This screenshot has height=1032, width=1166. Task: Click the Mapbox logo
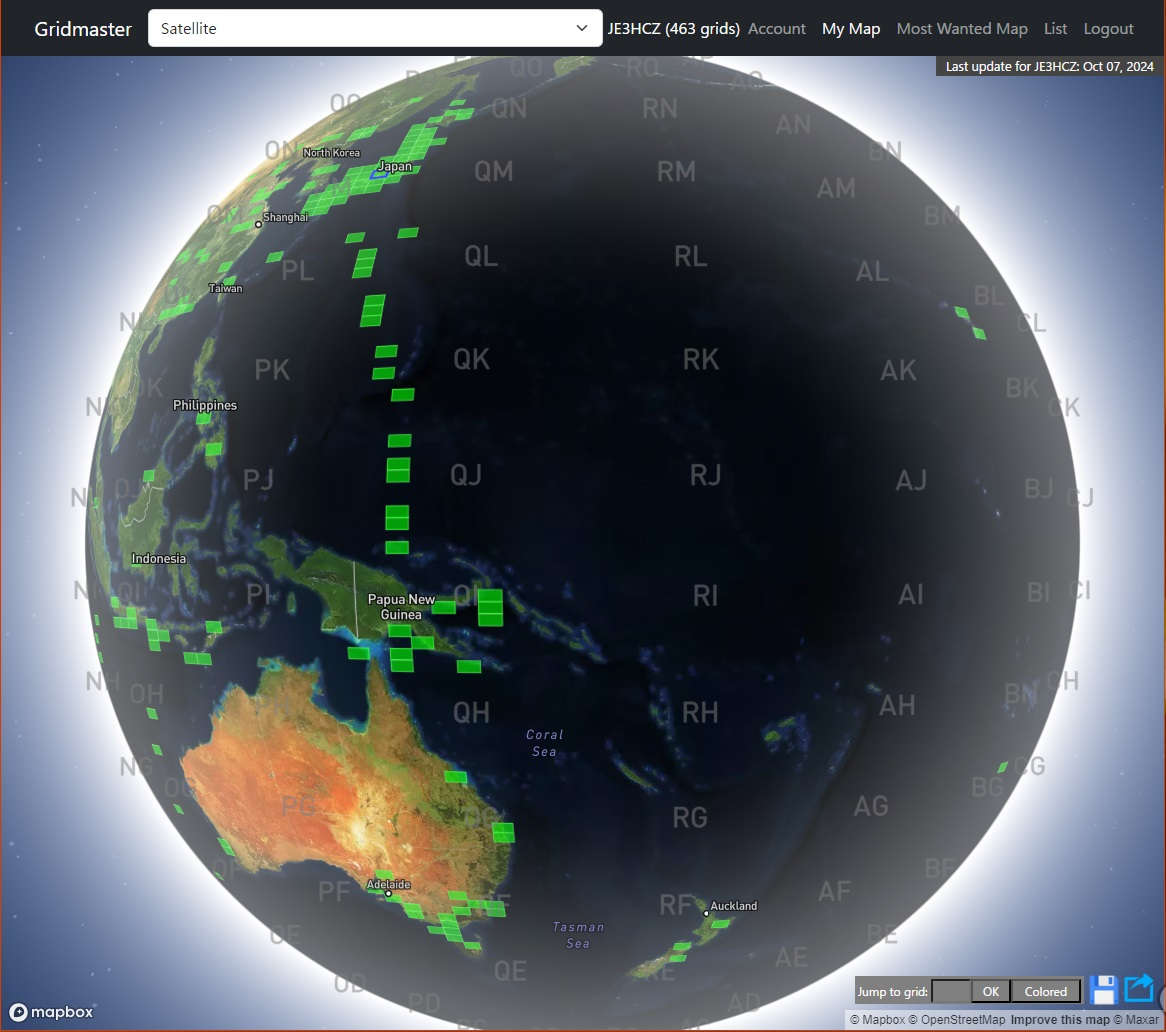pyautogui.click(x=52, y=1011)
